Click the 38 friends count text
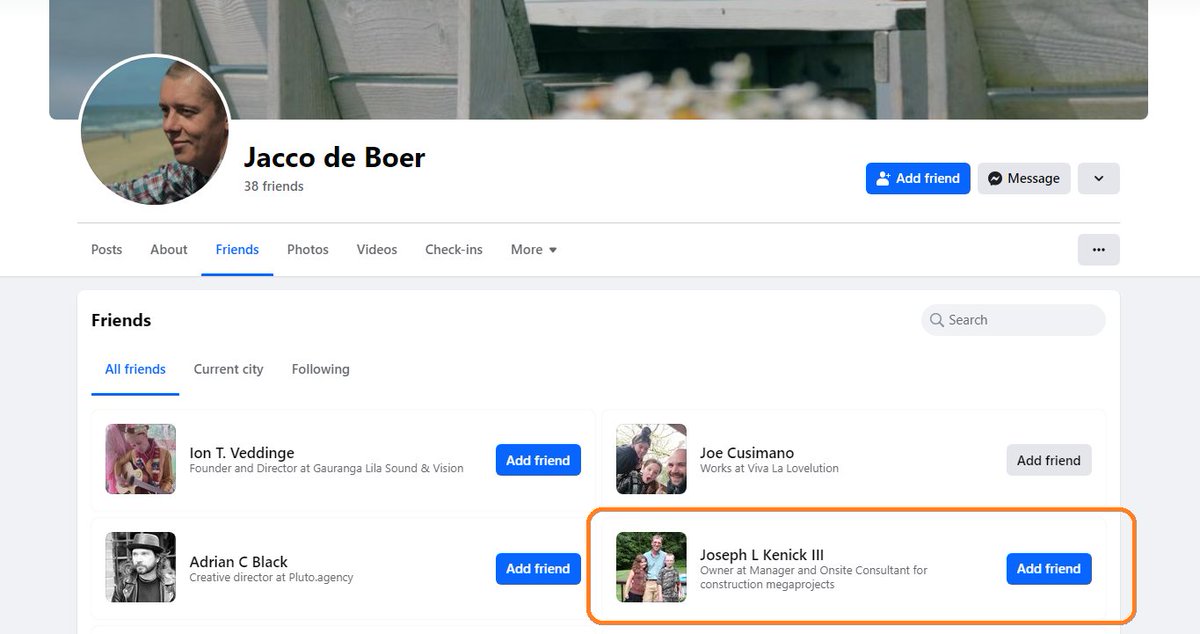 tap(274, 186)
